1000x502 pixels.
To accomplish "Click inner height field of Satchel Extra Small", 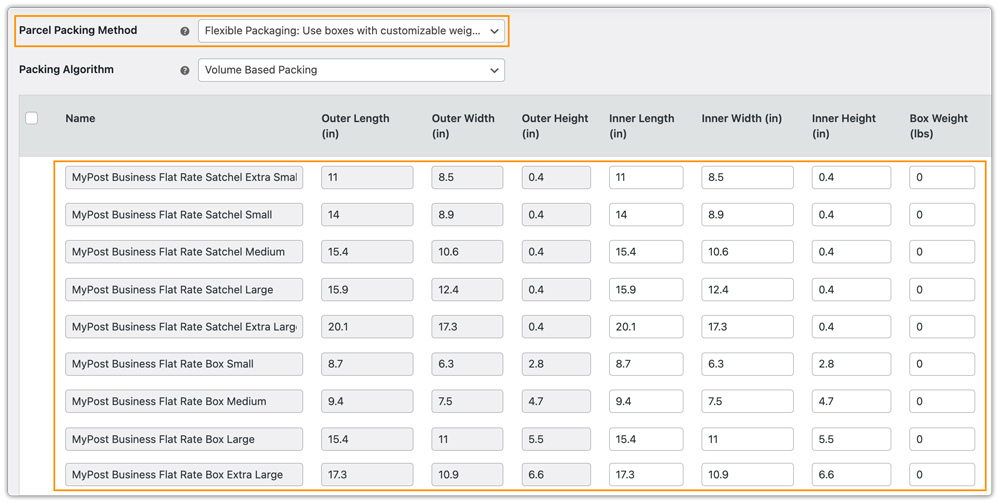I will pos(851,177).
